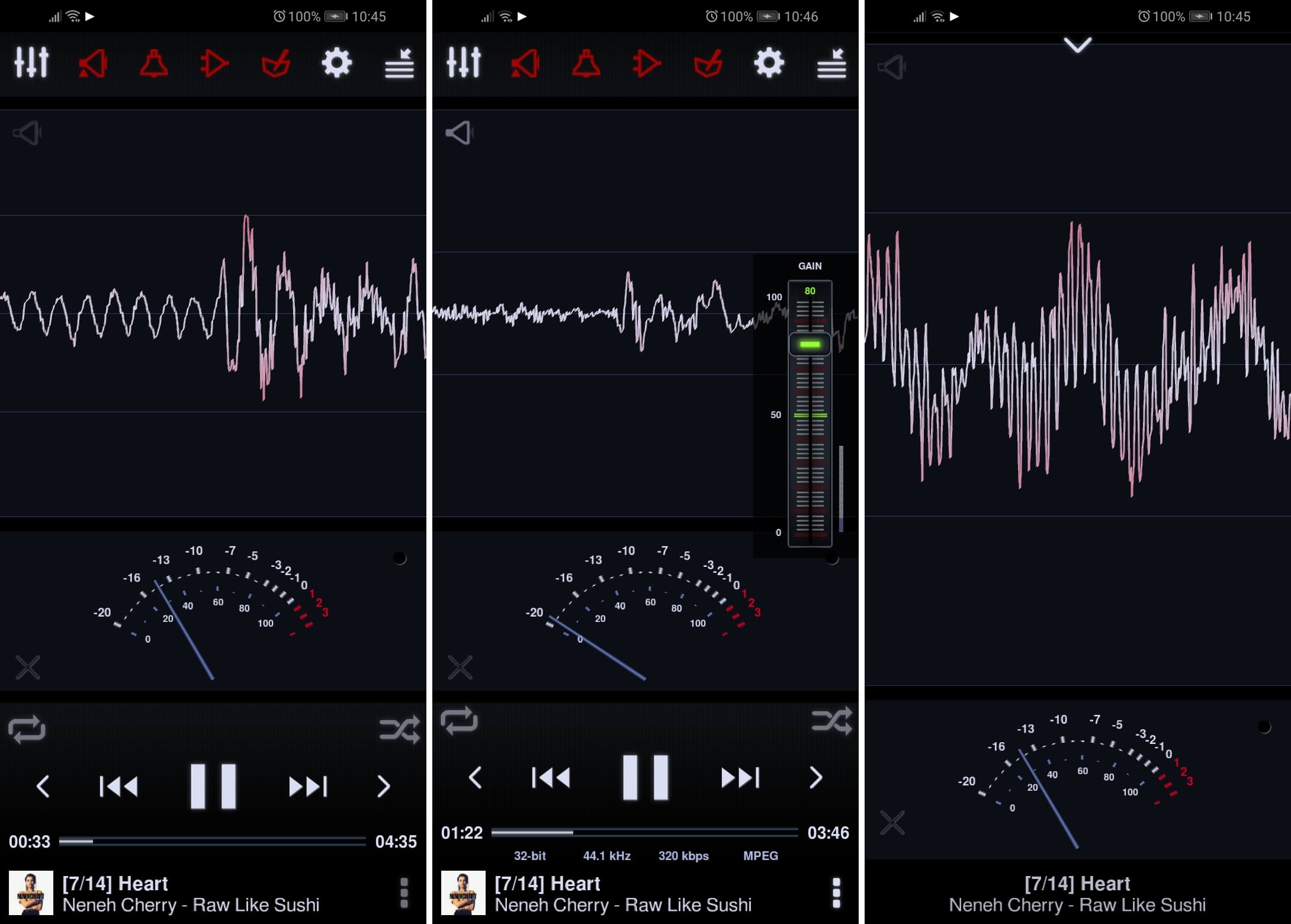Screen dimensions: 1291x924
Task: Toggle shuffle mode in middle screen
Action: (832, 721)
